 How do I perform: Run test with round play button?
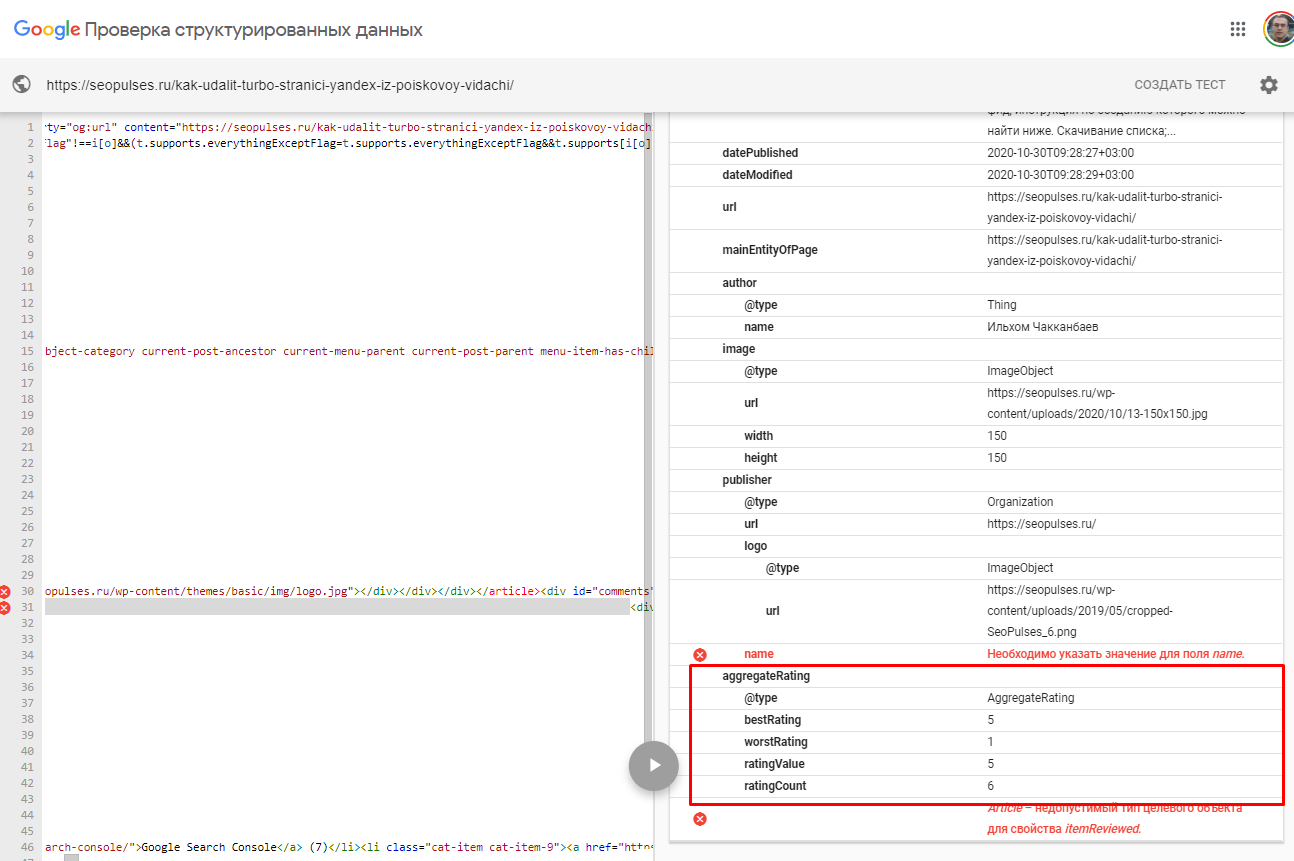(653, 766)
